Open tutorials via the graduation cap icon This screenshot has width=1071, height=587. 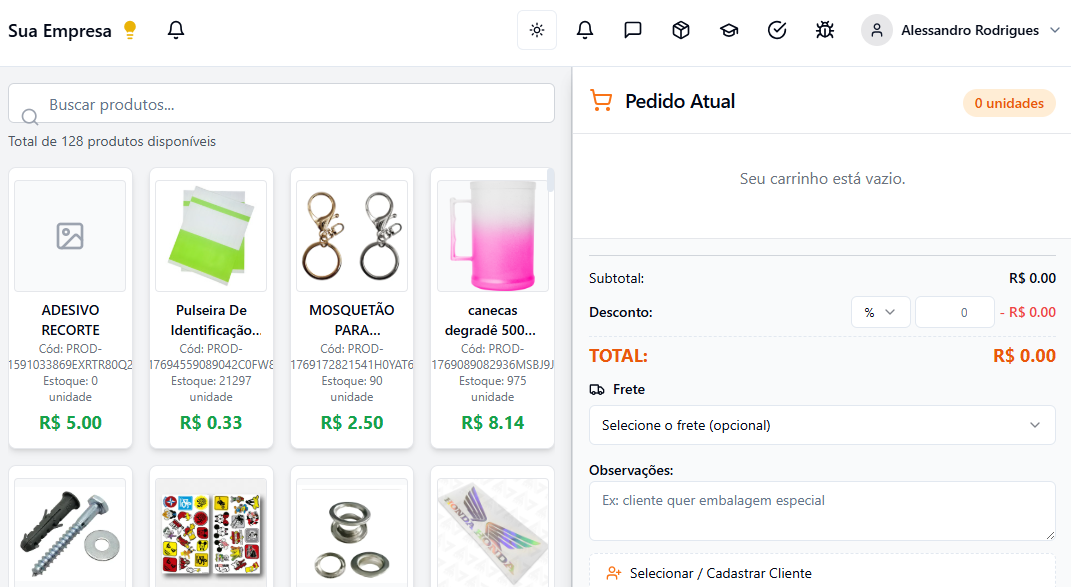pos(728,30)
